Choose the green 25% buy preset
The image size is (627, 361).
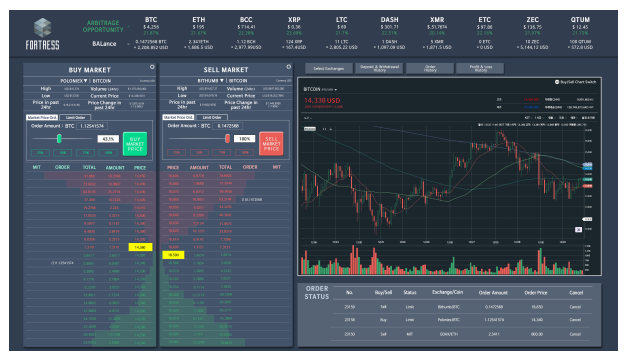(40, 153)
